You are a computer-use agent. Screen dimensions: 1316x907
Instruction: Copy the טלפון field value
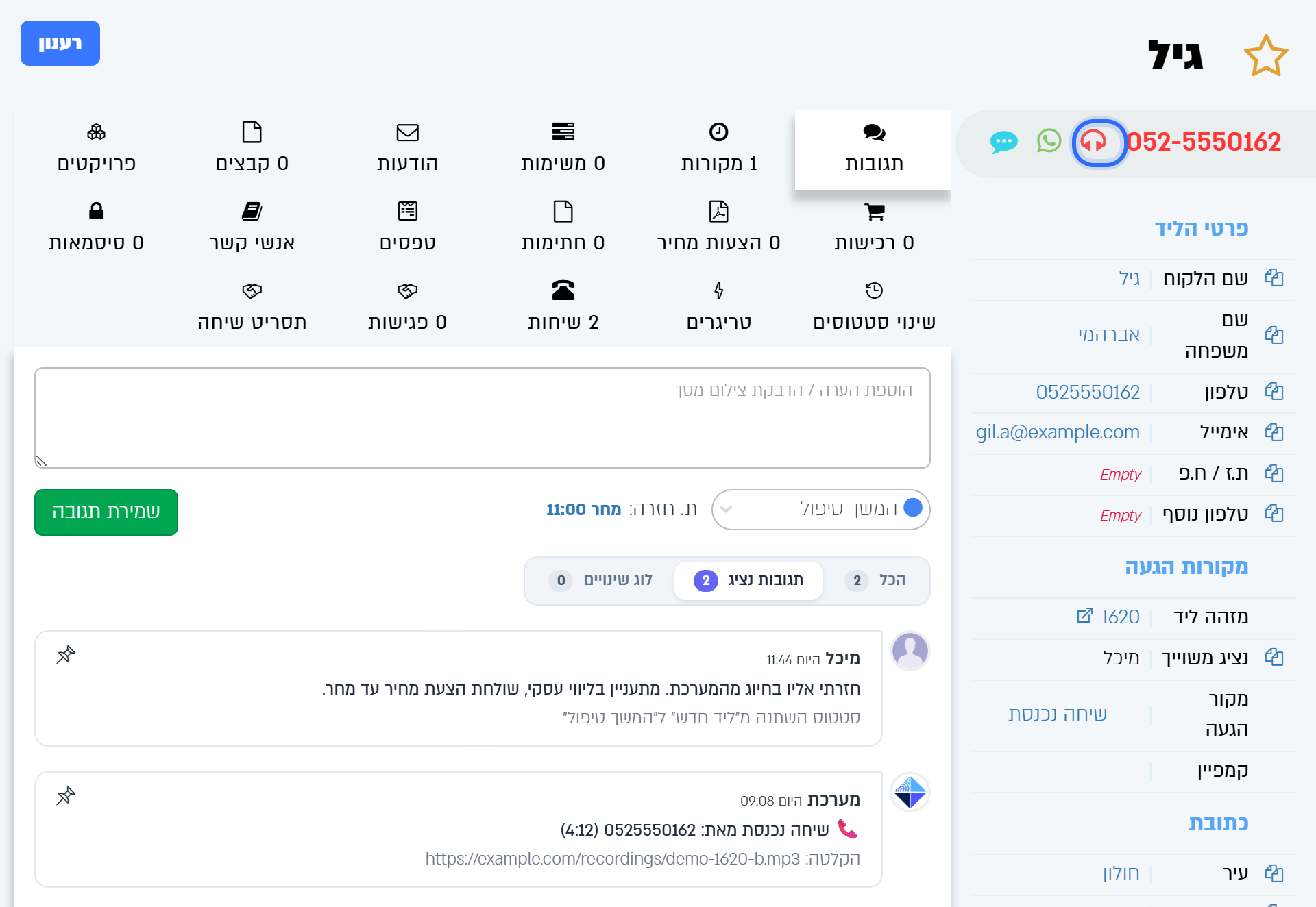[x=1274, y=392]
